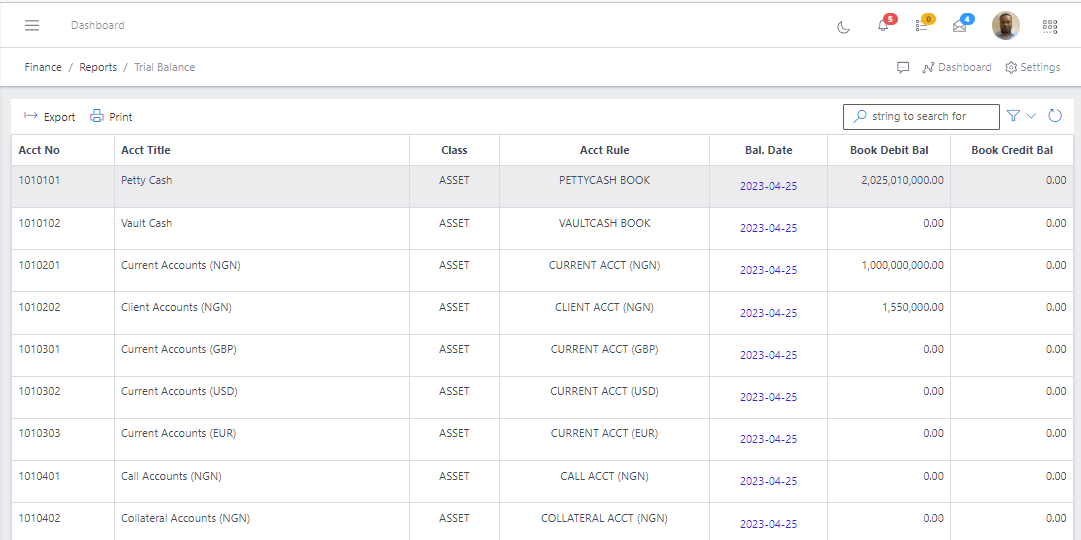Click the search input field

[921, 117]
